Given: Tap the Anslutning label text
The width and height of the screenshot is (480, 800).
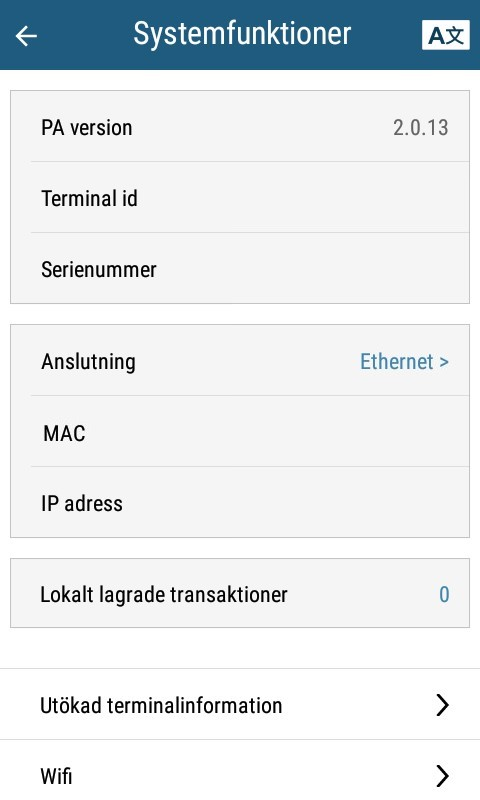Looking at the screenshot, I should 88,362.
